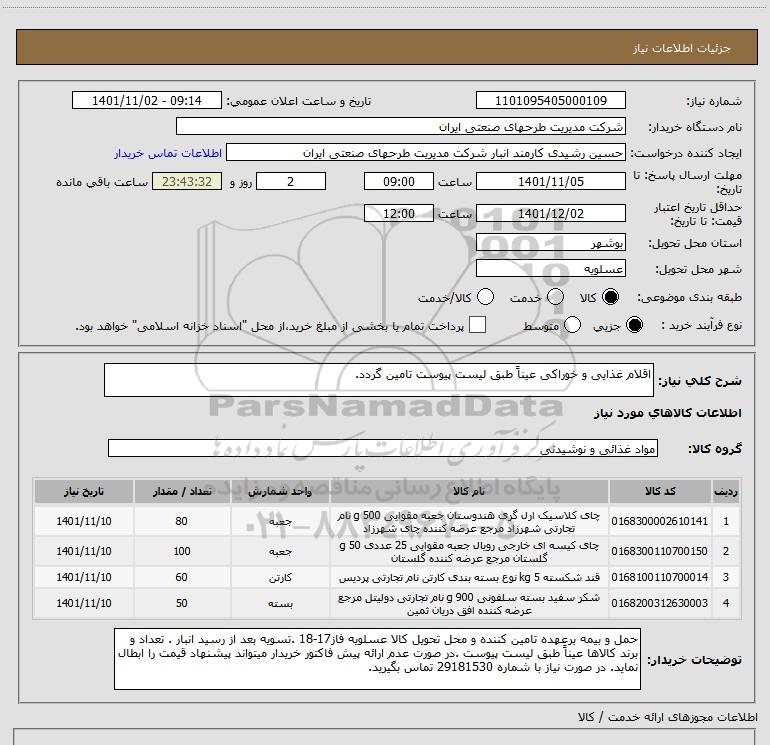
Task: Click the goods group field مواد غذائی و نوشیدنی
Action: pos(383,448)
